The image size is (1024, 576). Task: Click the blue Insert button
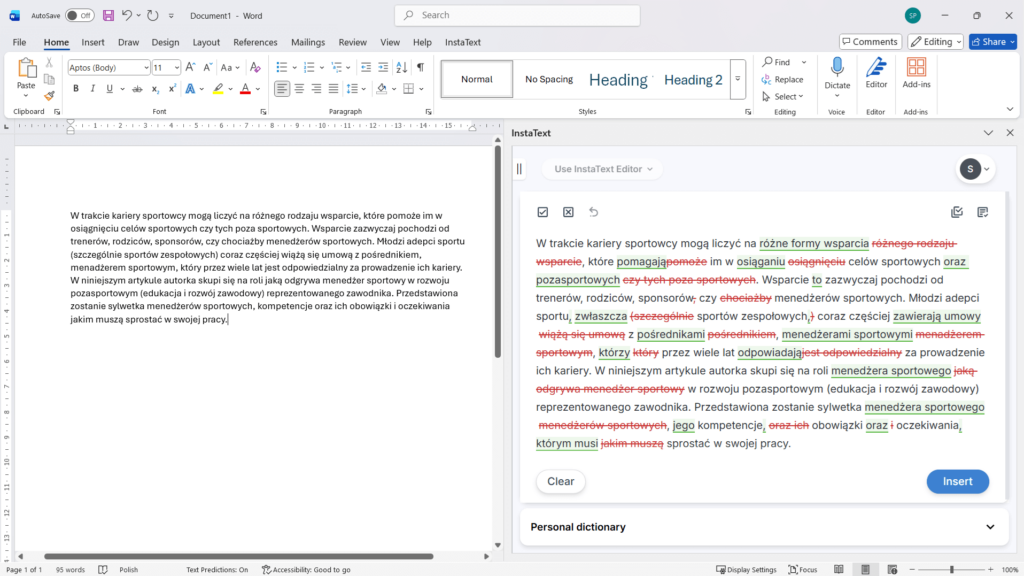coord(957,481)
